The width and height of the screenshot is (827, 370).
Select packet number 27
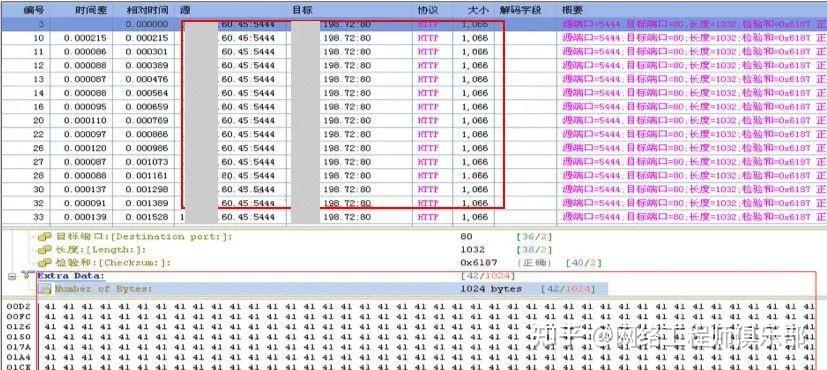(414, 162)
